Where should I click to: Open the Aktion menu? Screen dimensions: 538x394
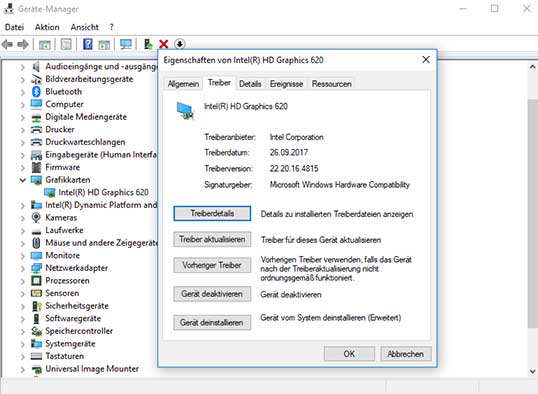[47, 27]
